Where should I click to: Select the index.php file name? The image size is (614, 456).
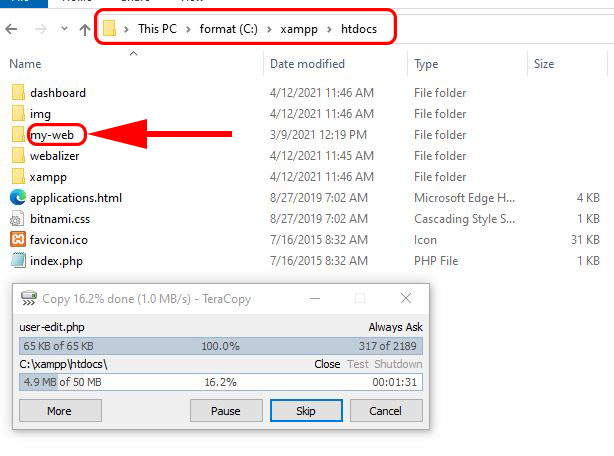56,261
